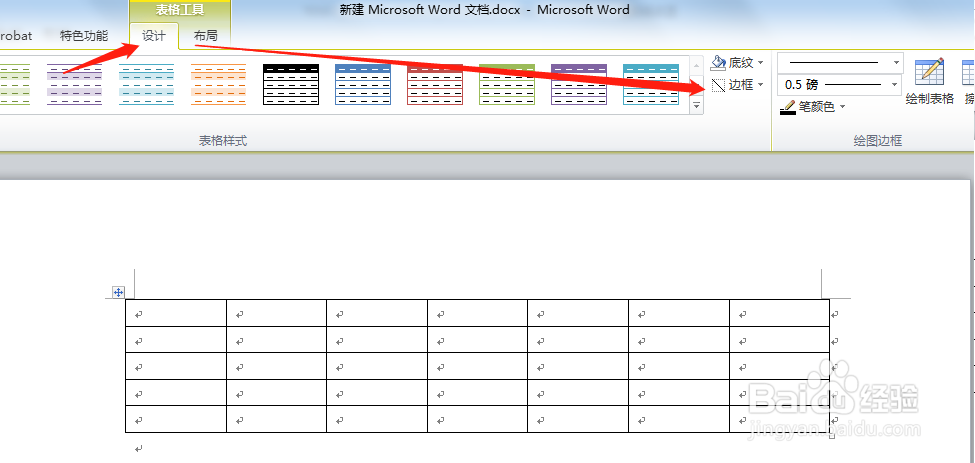The image size is (975, 463).
Task: Apply the green header grid table style
Action: click(x=507, y=84)
